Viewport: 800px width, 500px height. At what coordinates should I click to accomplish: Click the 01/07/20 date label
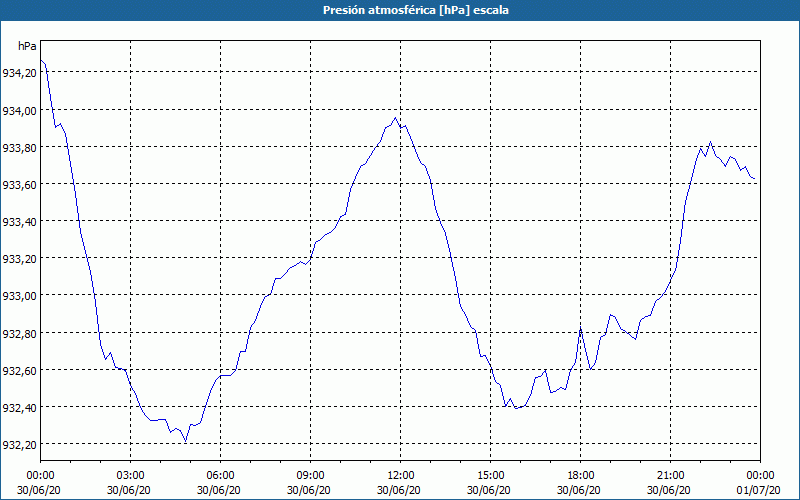coord(760,490)
